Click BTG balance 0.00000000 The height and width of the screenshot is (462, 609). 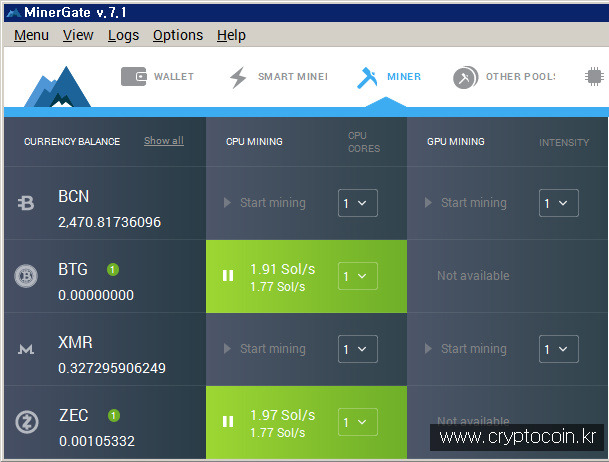(x=96, y=295)
